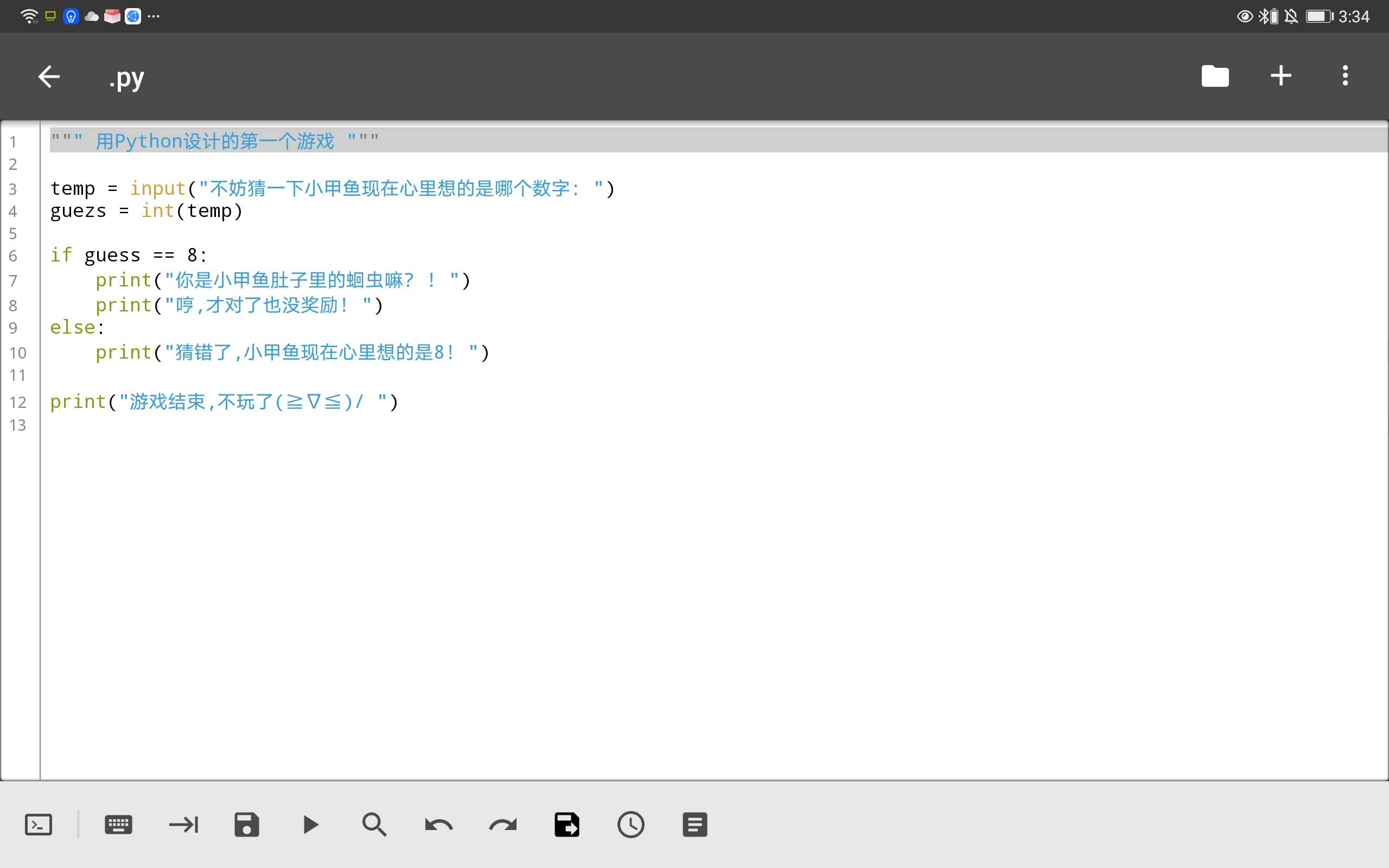This screenshot has width=1389, height=868.
Task: Open the search magnifier tool
Action: pos(374,825)
